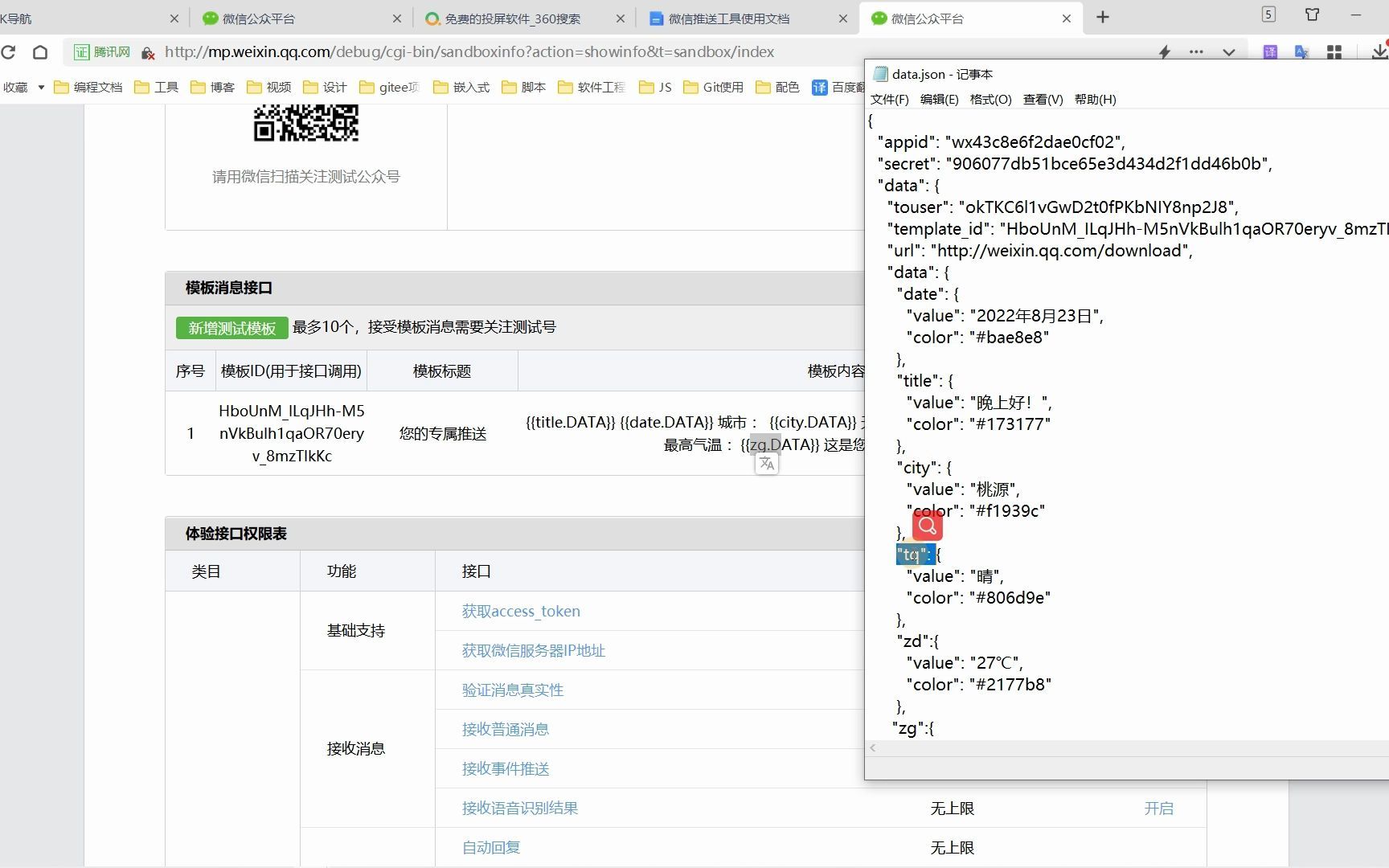
Task: Click the blue Google Translate extension icon
Action: tap(1301, 52)
